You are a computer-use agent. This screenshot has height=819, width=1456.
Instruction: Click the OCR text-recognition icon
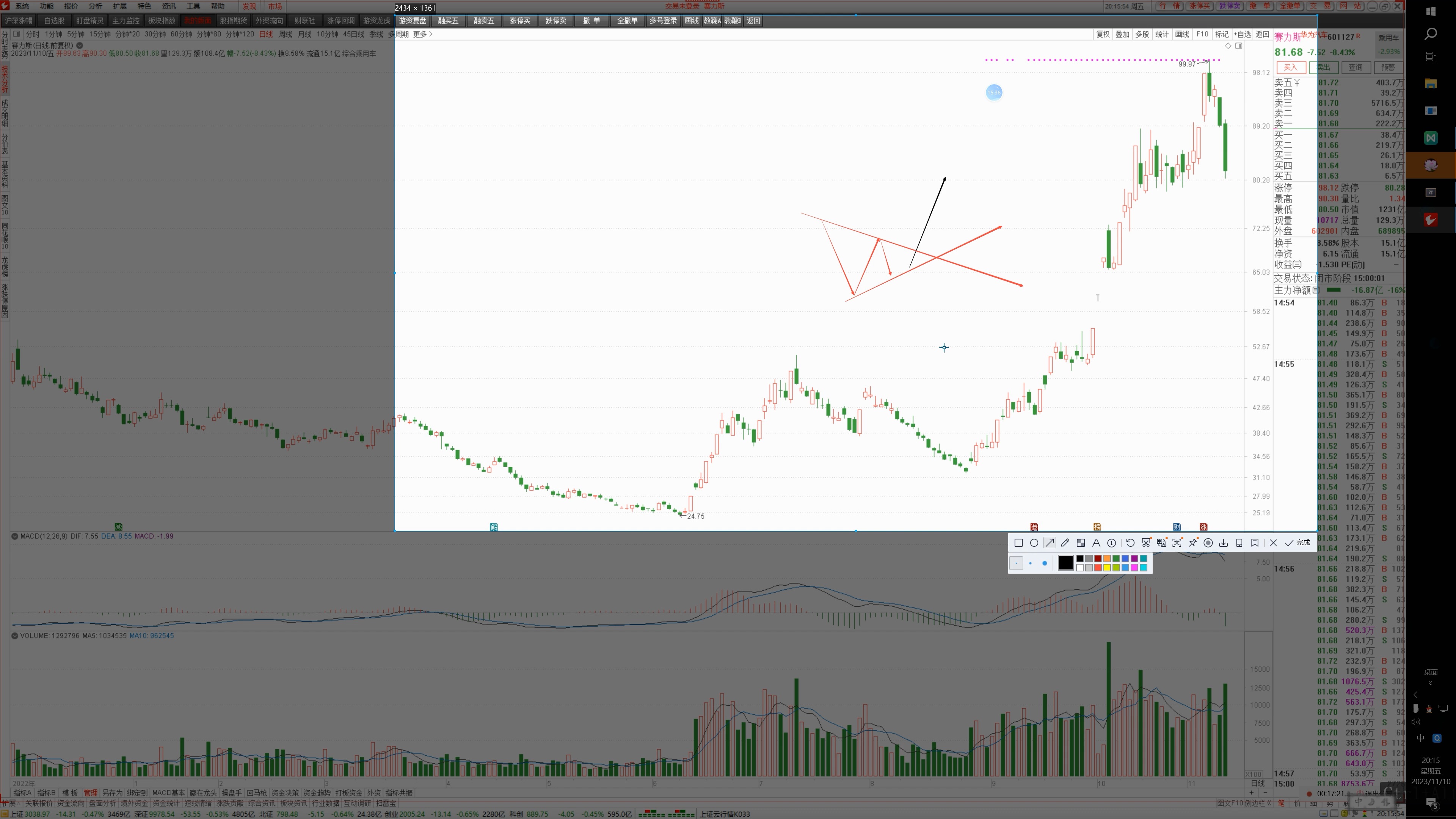tap(1177, 543)
